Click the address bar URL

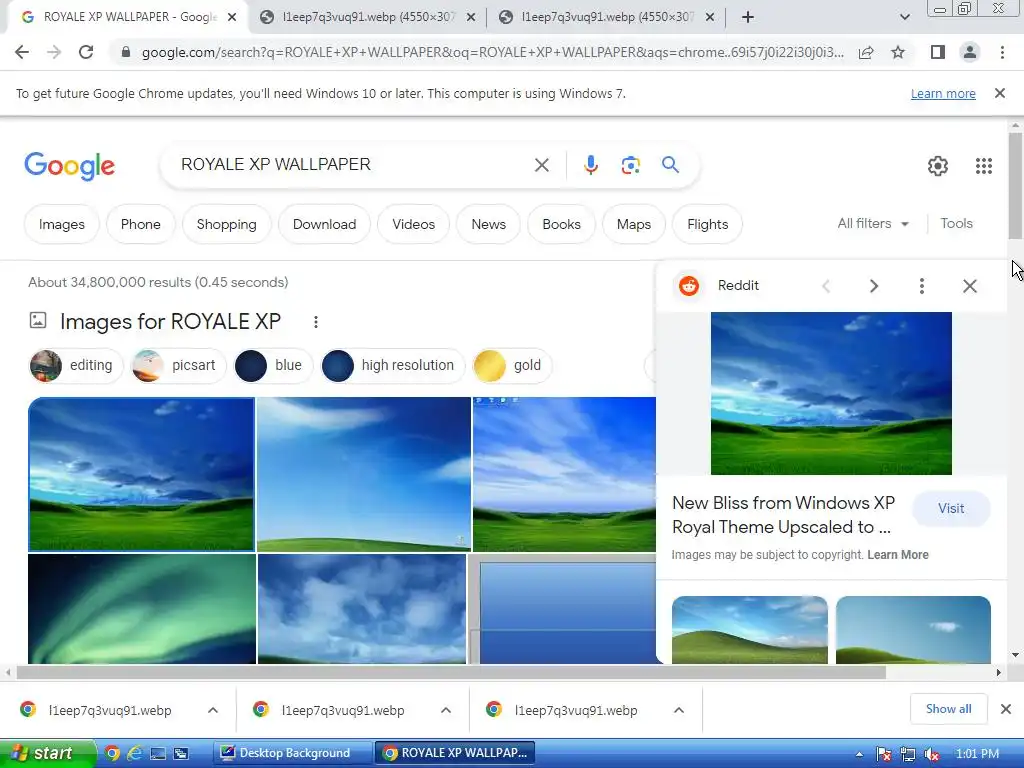click(x=492, y=52)
